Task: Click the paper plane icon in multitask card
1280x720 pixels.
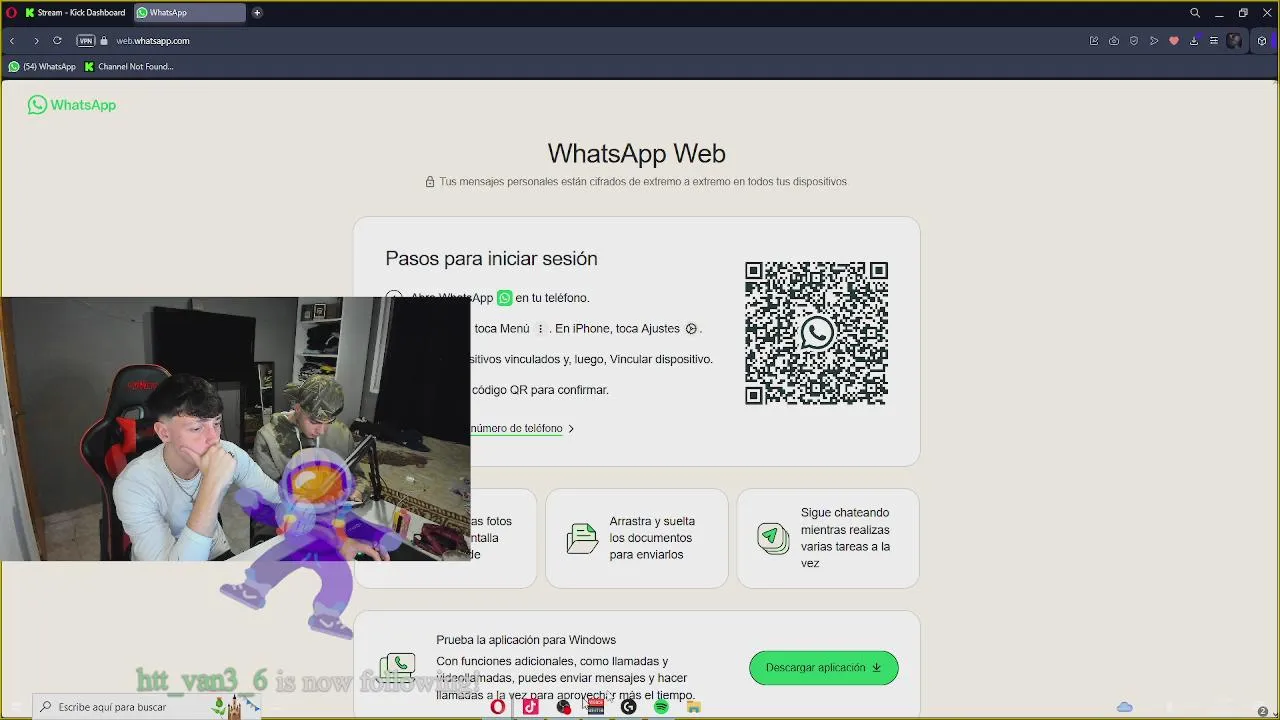Action: pos(771,538)
